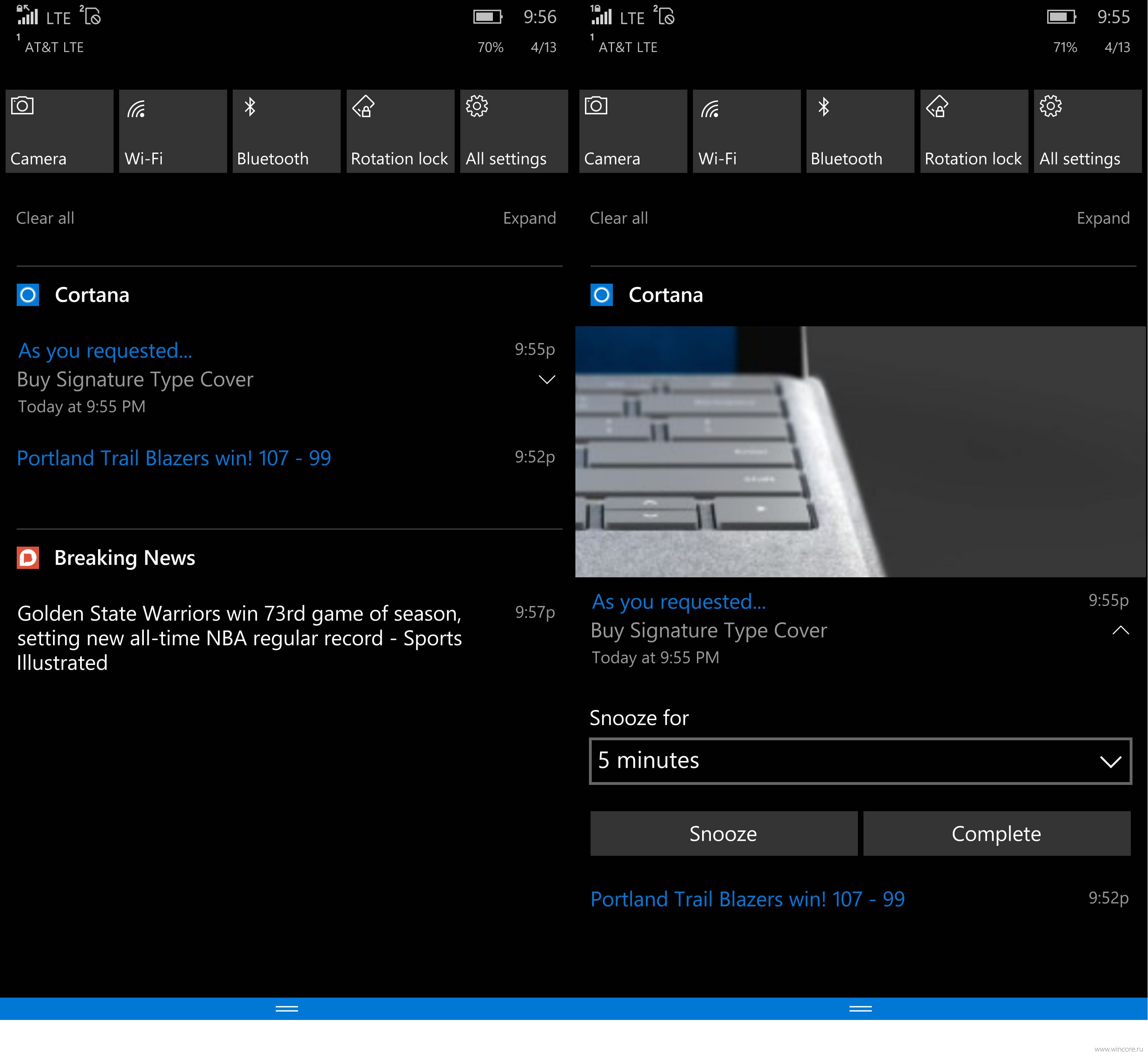This screenshot has height=1057, width=1148.
Task: Tap the 9:55 clock on right phone
Action: click(1114, 17)
